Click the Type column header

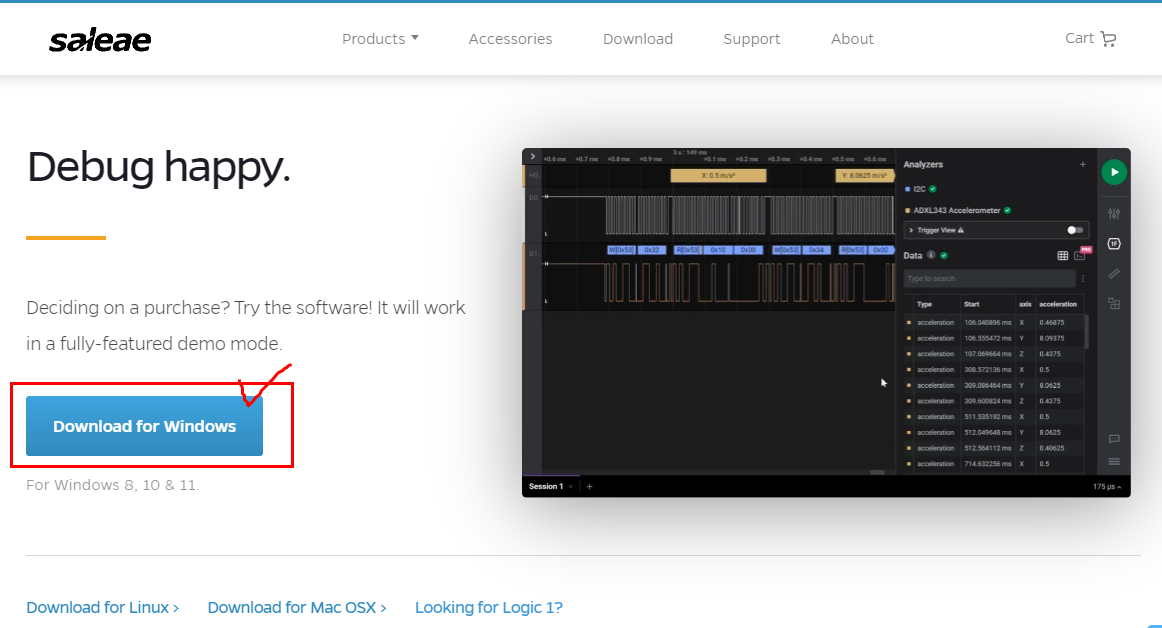tap(924, 305)
